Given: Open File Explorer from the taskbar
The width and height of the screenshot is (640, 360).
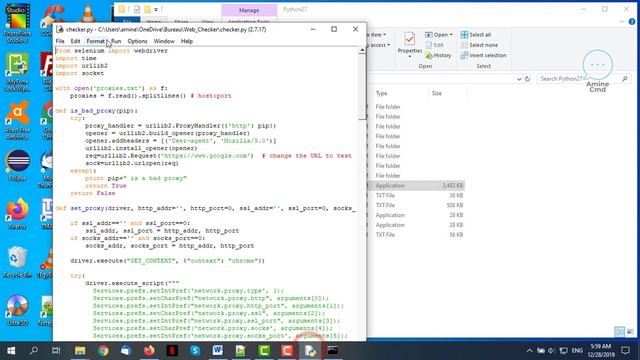Looking at the screenshot, I should pos(80,351).
